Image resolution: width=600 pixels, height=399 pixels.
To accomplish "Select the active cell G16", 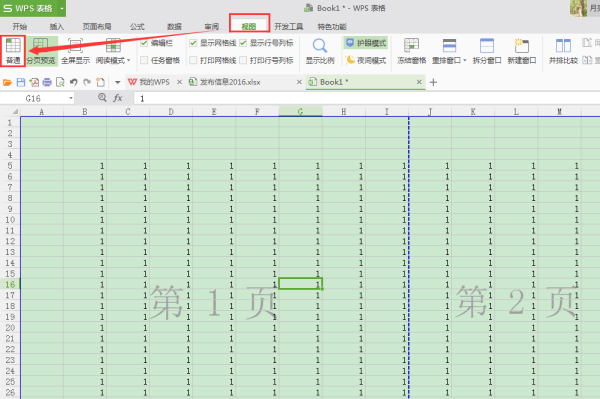I will click(300, 284).
